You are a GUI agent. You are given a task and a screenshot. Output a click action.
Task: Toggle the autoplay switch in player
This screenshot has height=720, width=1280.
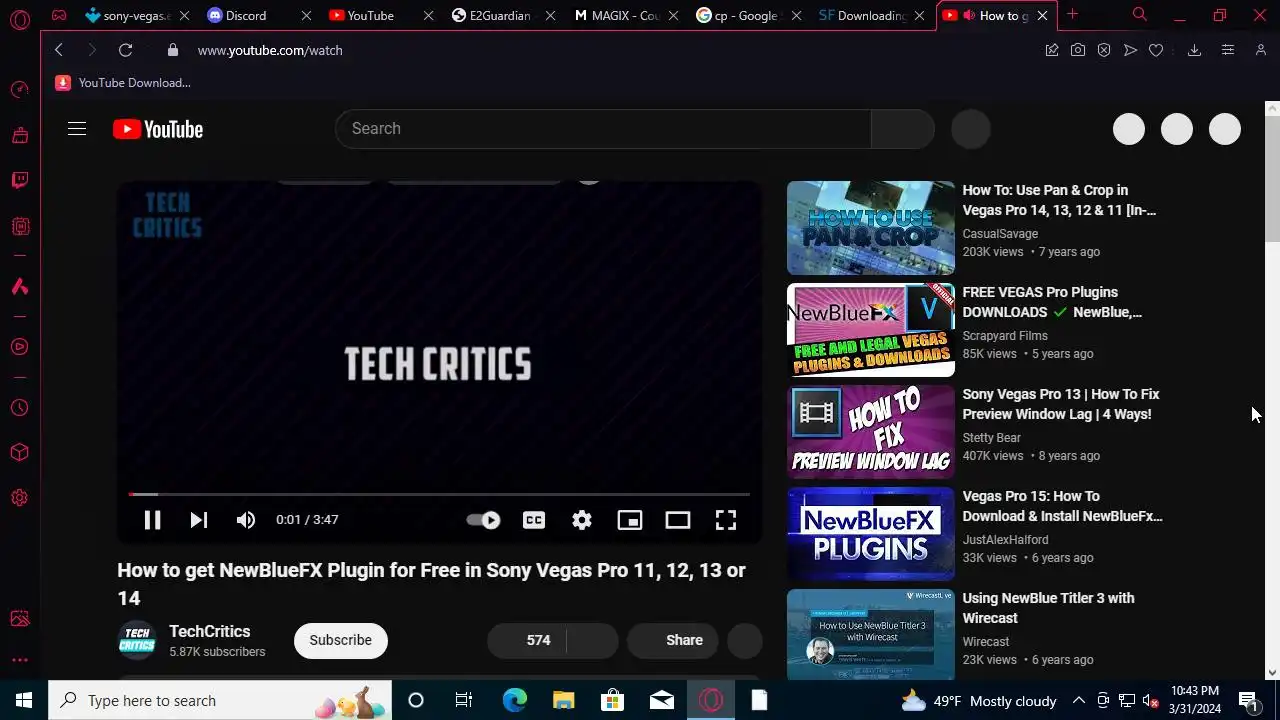point(483,520)
